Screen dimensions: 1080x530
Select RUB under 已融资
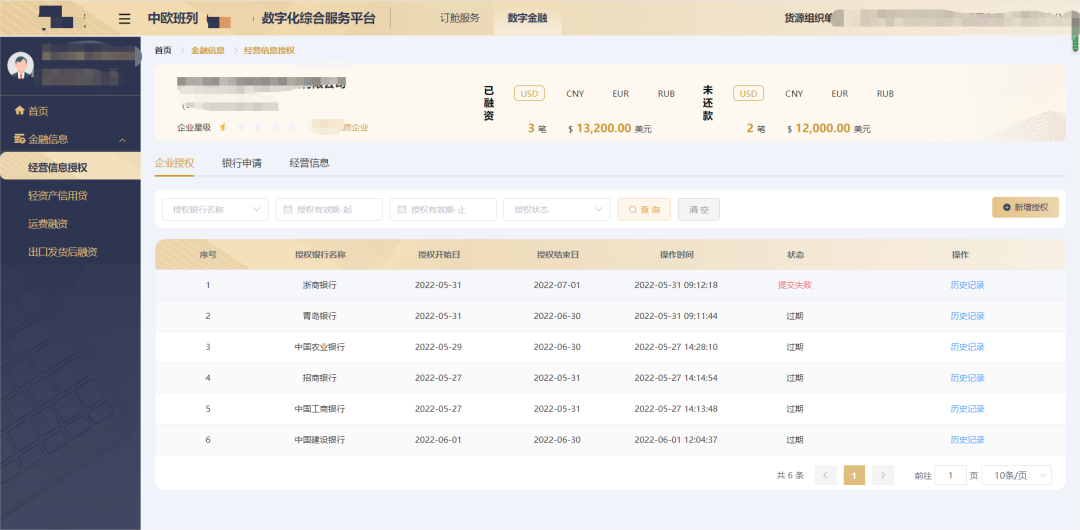(666, 94)
